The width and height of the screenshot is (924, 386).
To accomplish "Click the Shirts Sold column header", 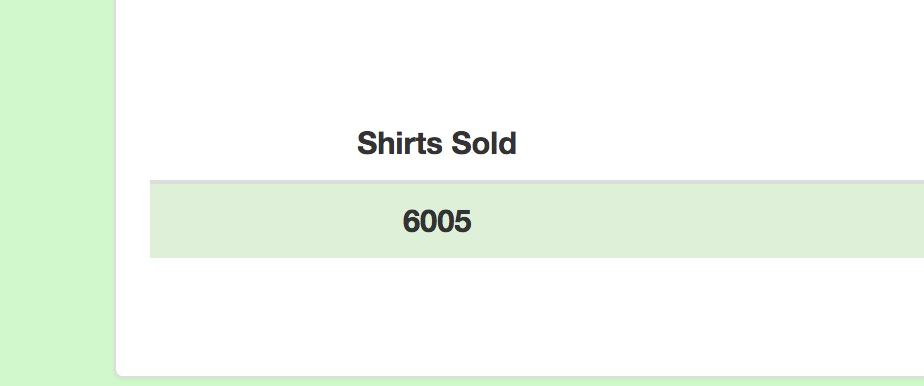I will click(x=437, y=143).
